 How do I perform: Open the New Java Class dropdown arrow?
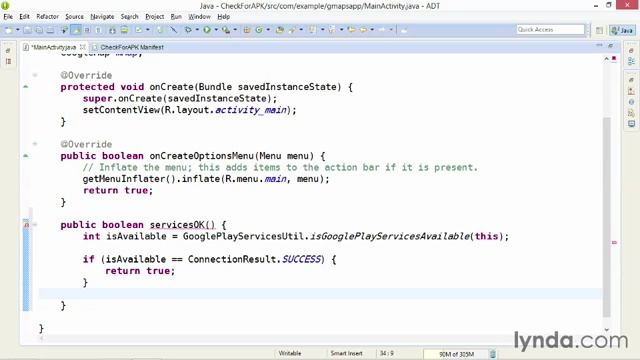click(x=268, y=30)
